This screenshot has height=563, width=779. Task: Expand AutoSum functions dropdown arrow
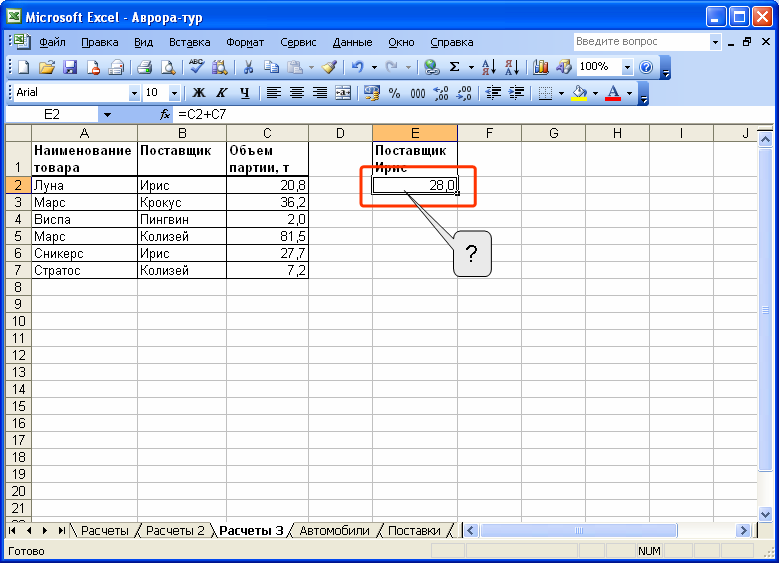(470, 67)
